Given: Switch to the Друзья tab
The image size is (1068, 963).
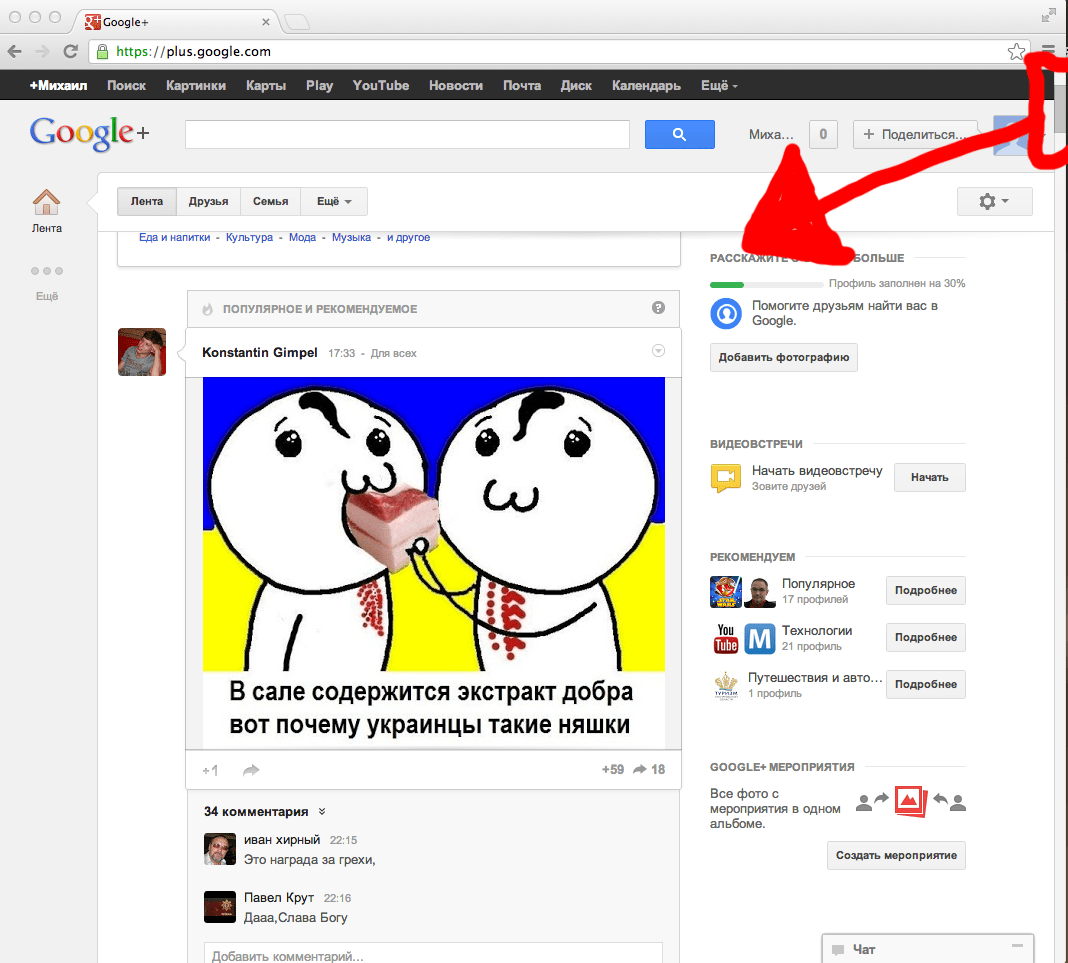Looking at the screenshot, I should [x=208, y=201].
